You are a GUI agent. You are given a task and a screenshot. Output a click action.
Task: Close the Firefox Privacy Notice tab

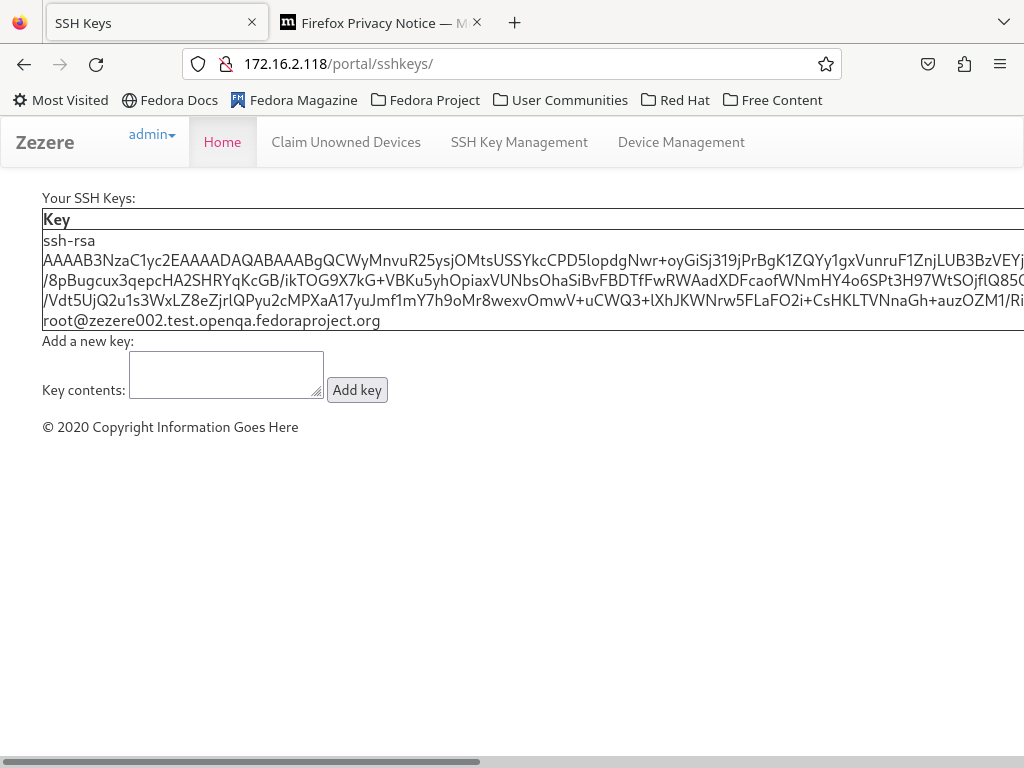[477, 22]
